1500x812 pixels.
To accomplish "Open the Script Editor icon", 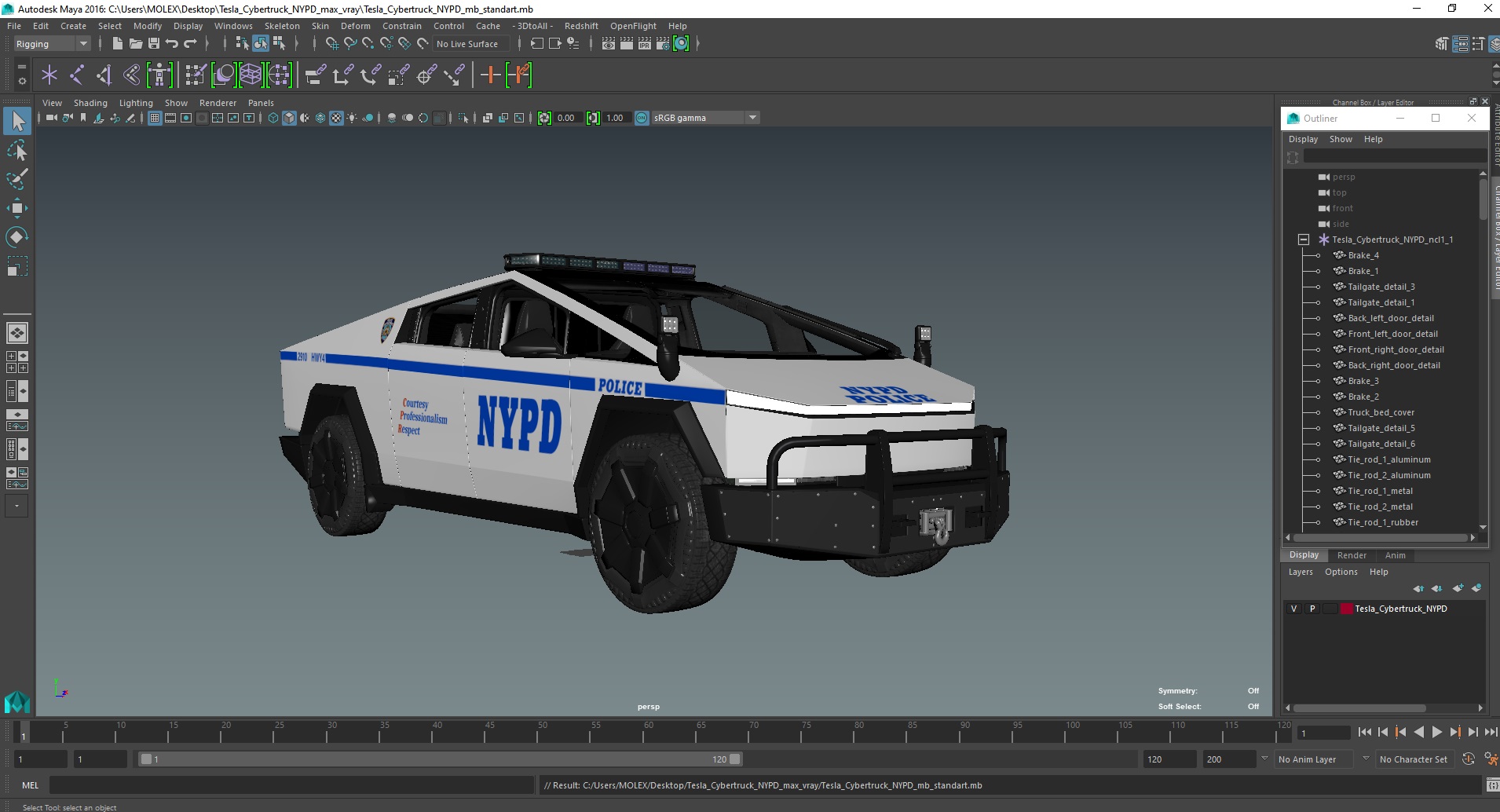I will tap(1492, 785).
